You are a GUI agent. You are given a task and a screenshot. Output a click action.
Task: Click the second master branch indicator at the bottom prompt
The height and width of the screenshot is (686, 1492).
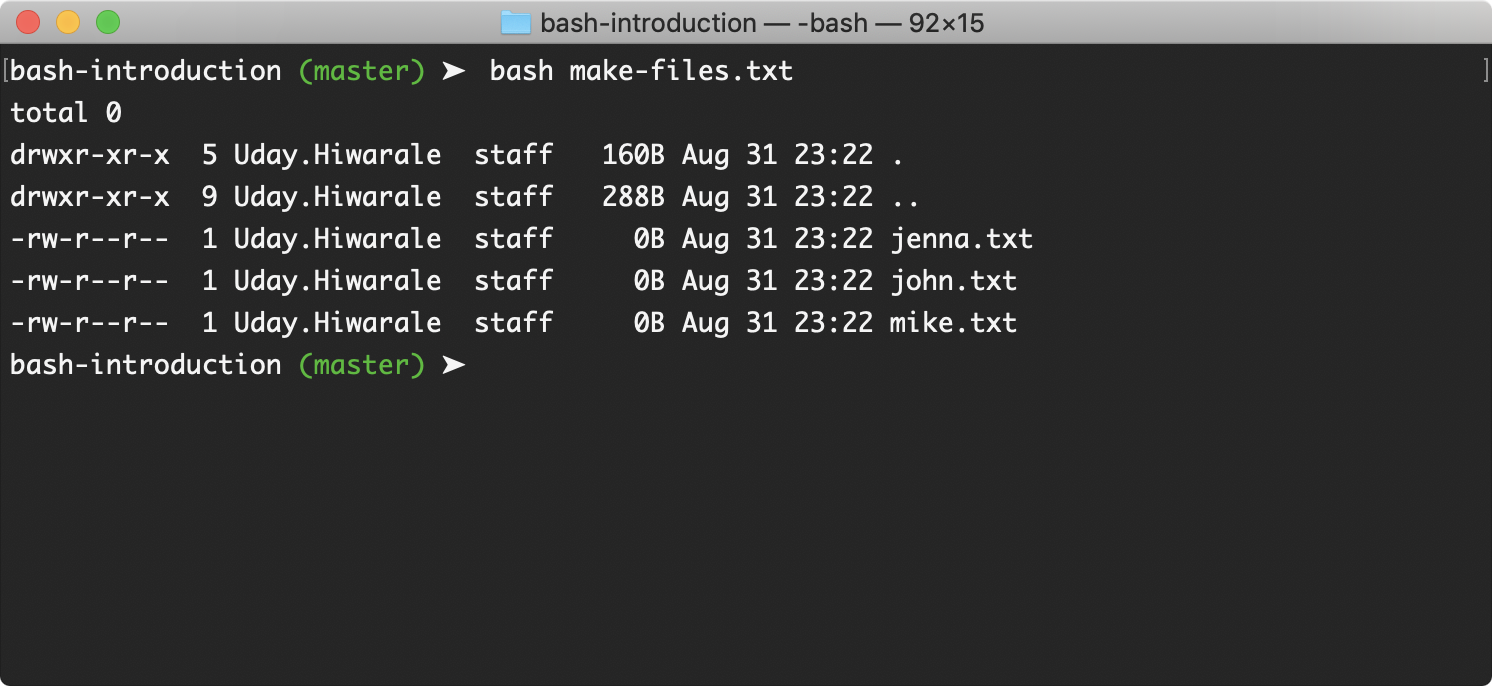click(365, 364)
